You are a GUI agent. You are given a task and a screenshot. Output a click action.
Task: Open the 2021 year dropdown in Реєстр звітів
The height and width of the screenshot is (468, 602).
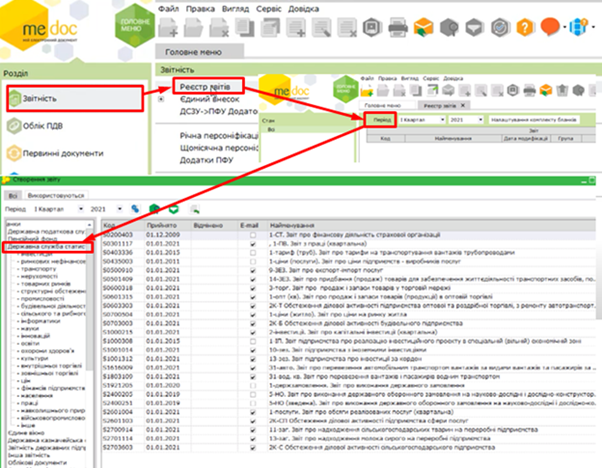tap(480, 120)
